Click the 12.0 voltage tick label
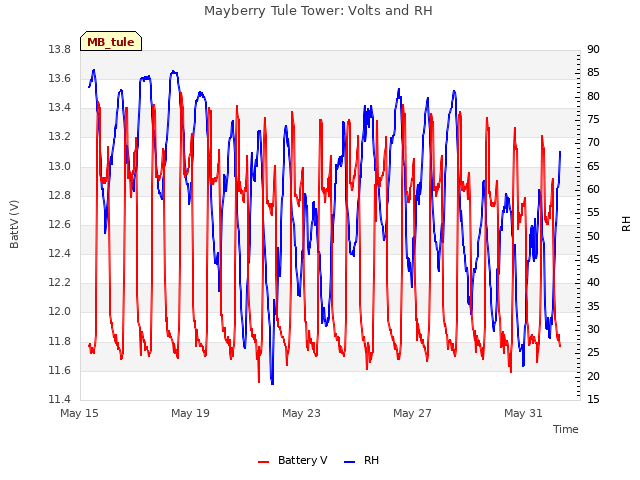This screenshot has width=640, height=480. pos(60,312)
